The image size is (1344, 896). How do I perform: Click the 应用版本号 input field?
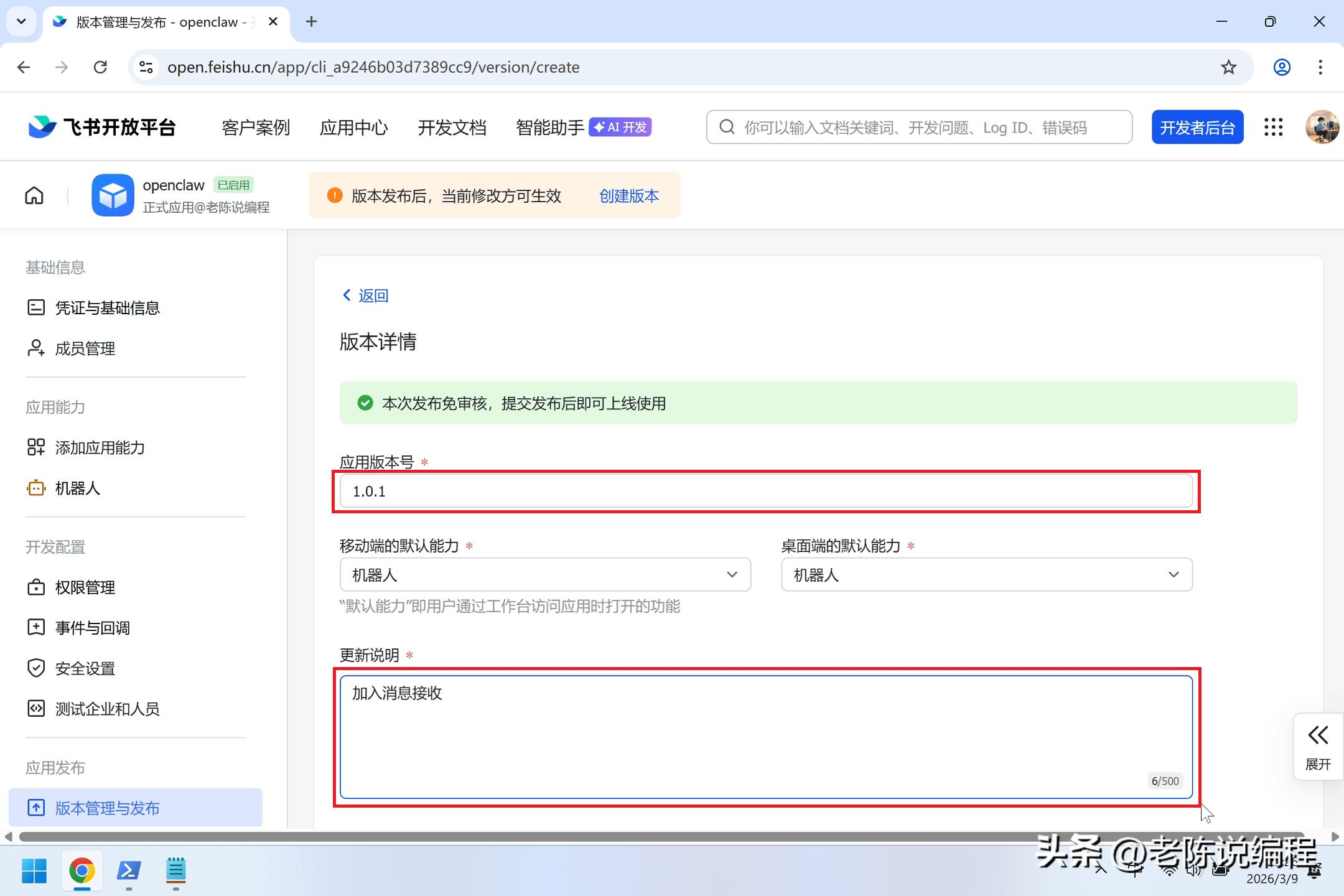(x=765, y=492)
